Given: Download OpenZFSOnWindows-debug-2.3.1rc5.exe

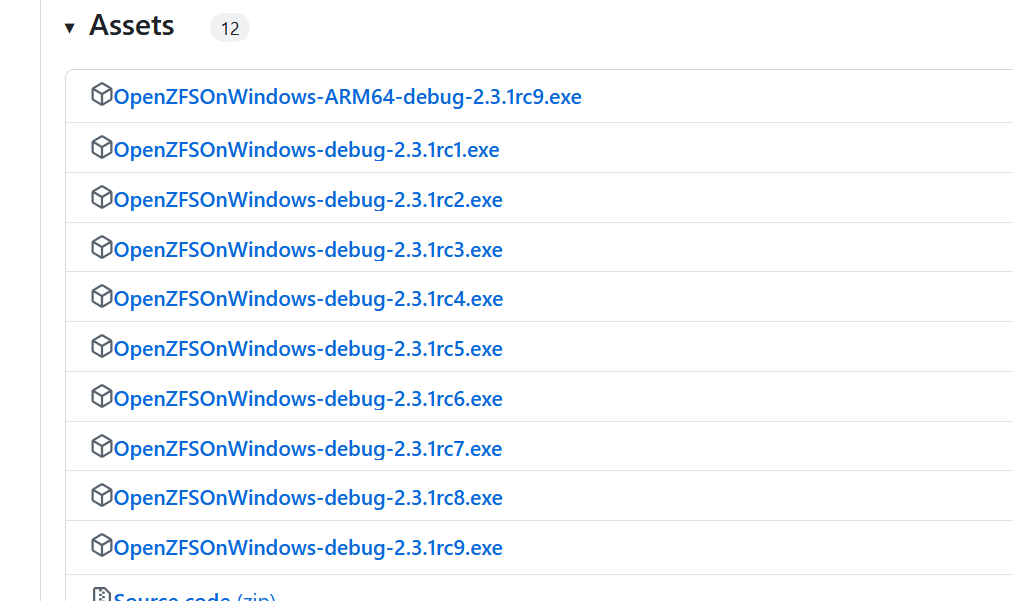Looking at the screenshot, I should 309,347.
